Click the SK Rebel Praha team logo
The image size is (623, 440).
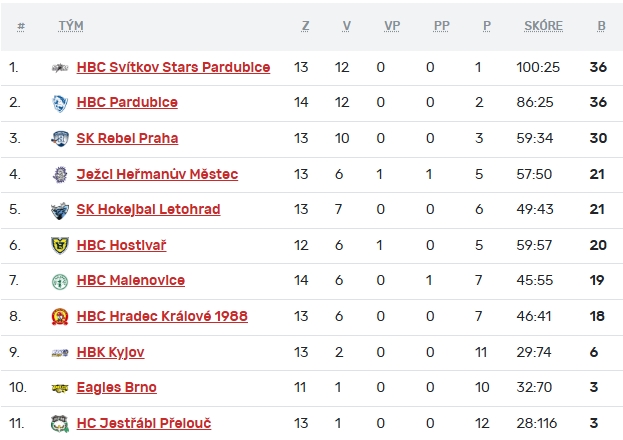click(60, 139)
